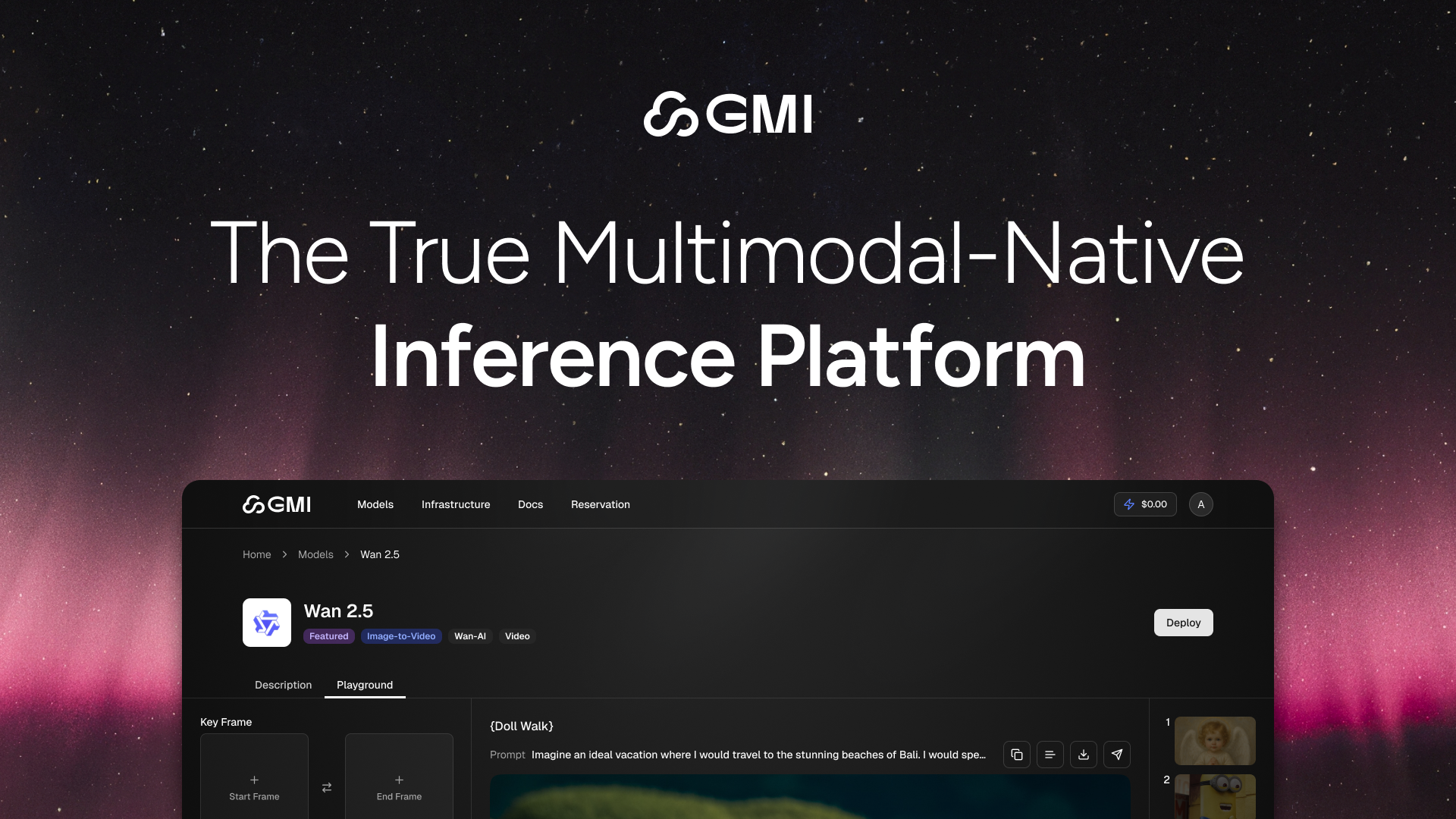Image resolution: width=1456 pixels, height=819 pixels.
Task: Switch to the Description tab
Action: click(283, 685)
